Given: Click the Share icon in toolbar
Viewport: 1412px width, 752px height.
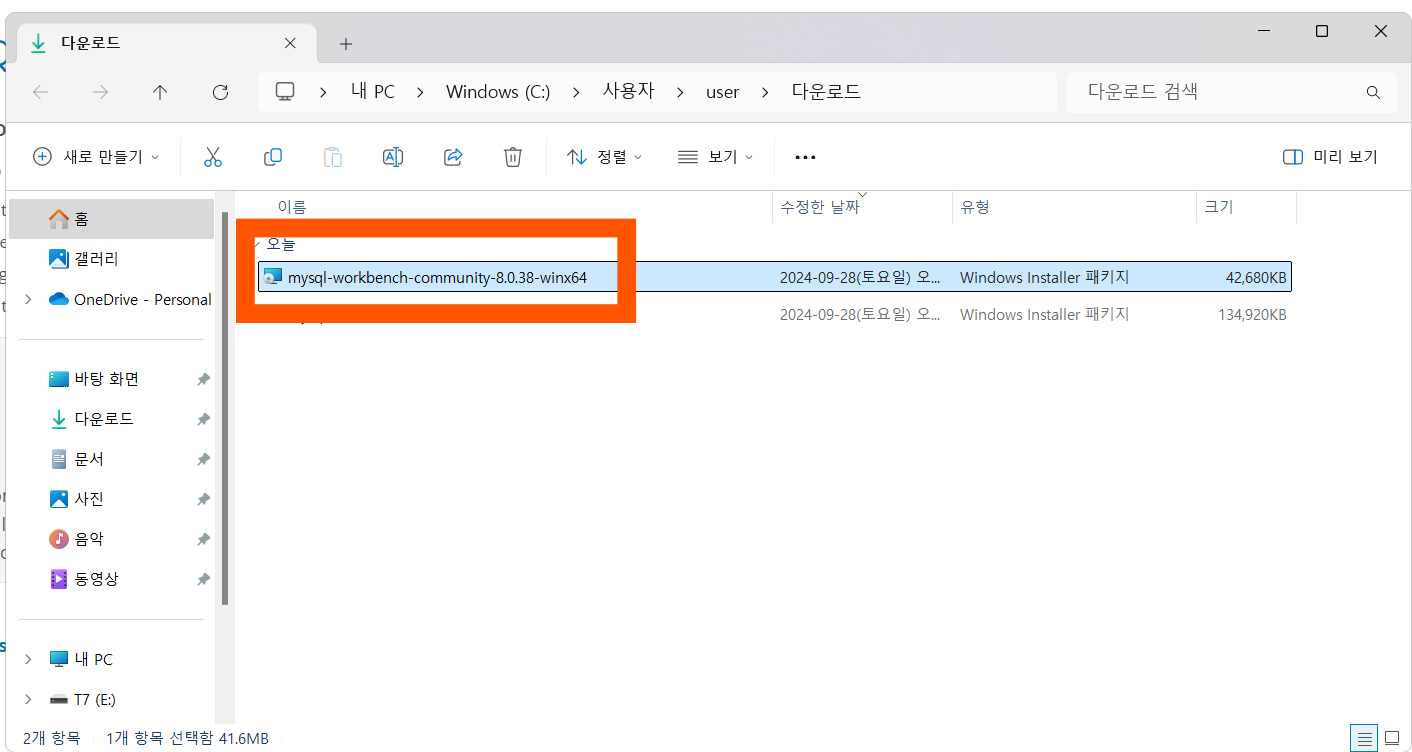Looking at the screenshot, I should [453, 157].
